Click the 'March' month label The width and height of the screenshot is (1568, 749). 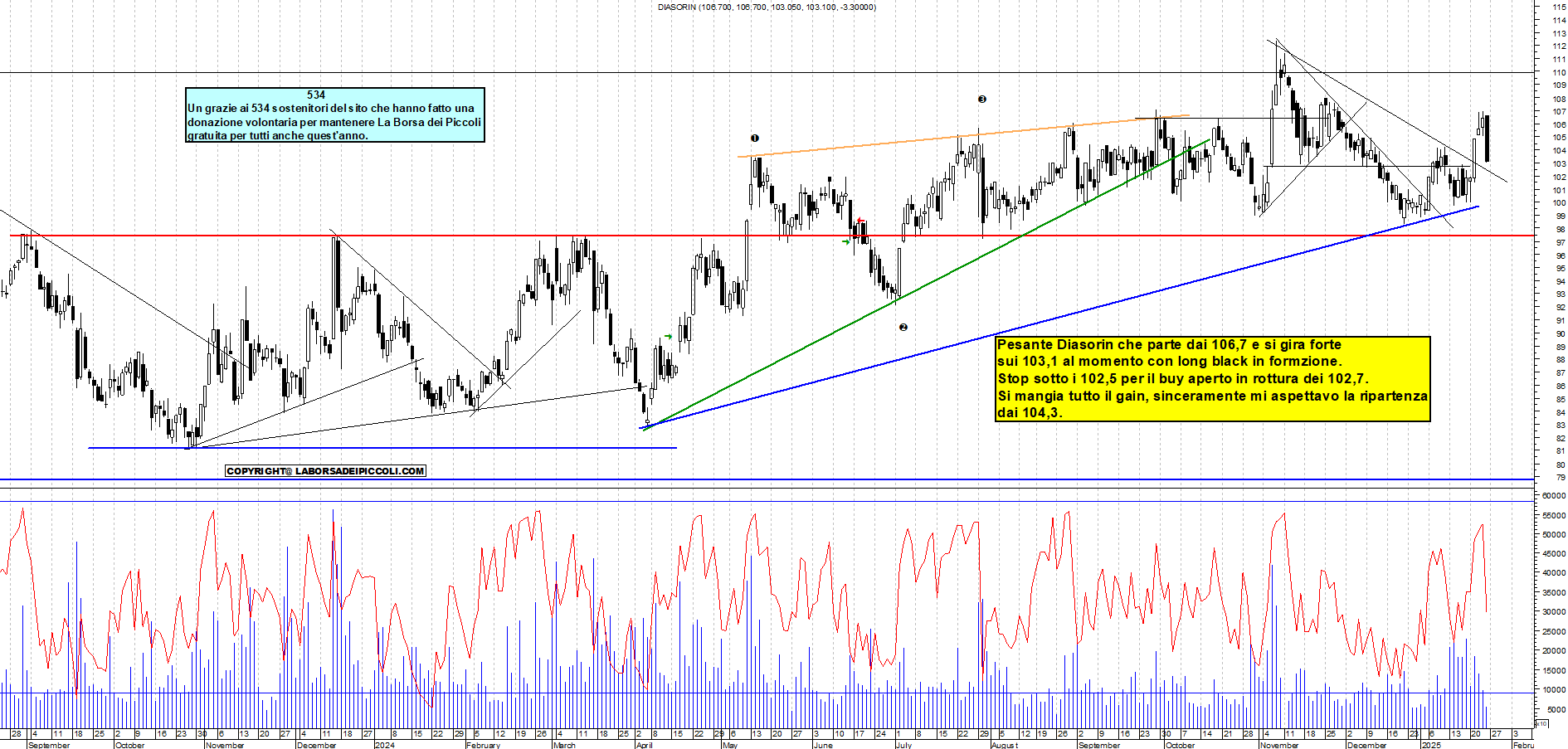tap(564, 745)
